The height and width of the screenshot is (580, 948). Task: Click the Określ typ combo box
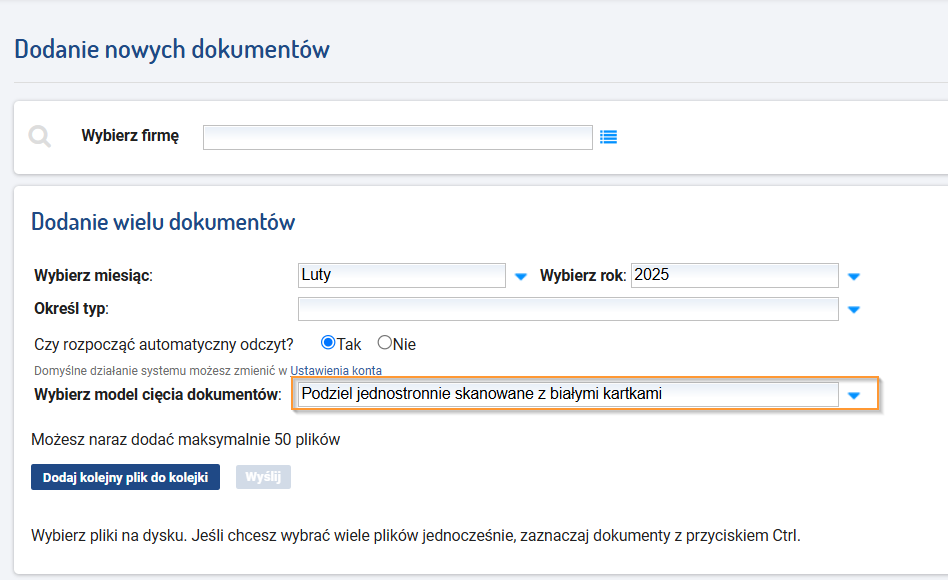(568, 308)
